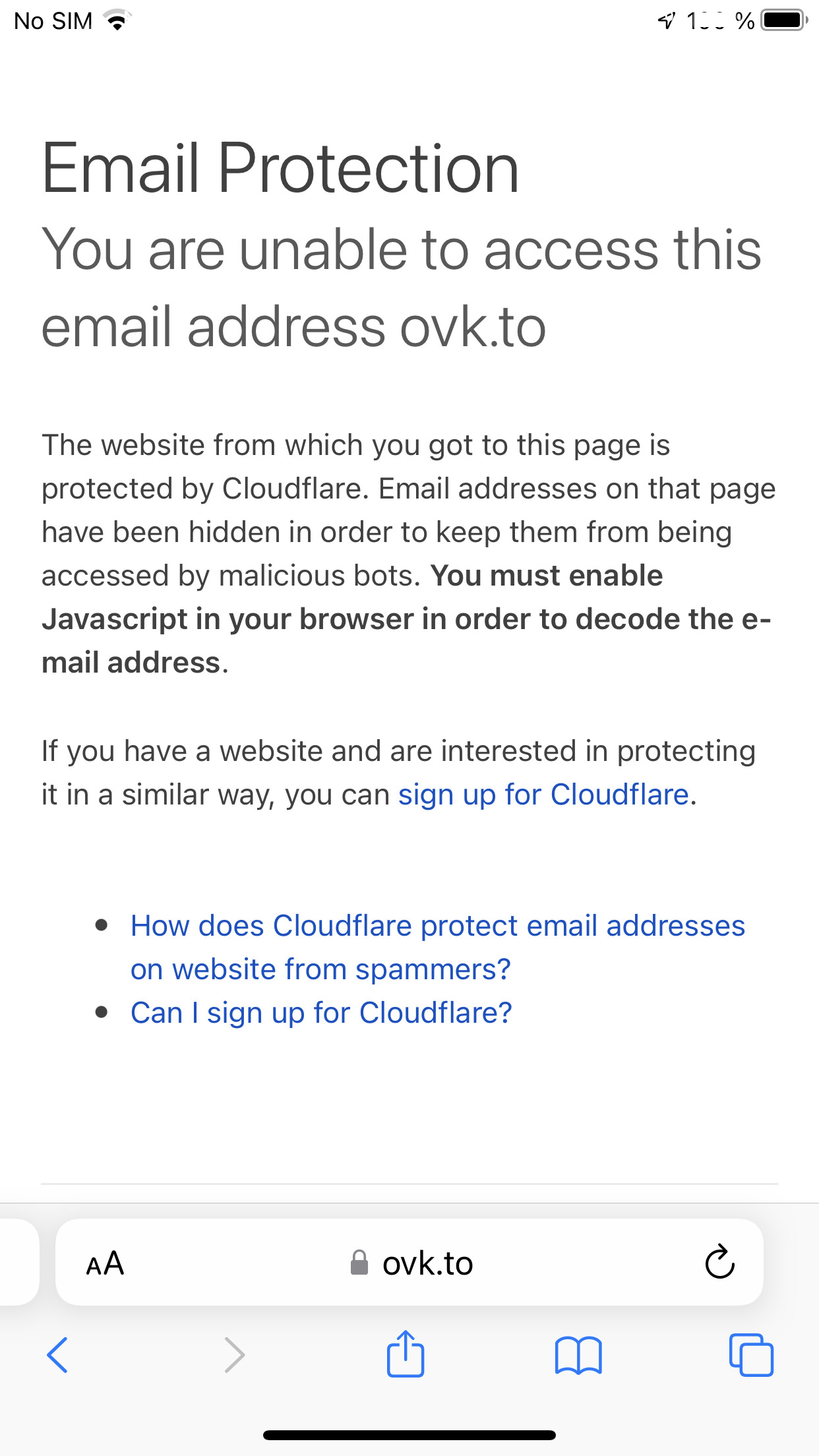
Task: Open the Share sheet icon
Action: (x=405, y=1354)
